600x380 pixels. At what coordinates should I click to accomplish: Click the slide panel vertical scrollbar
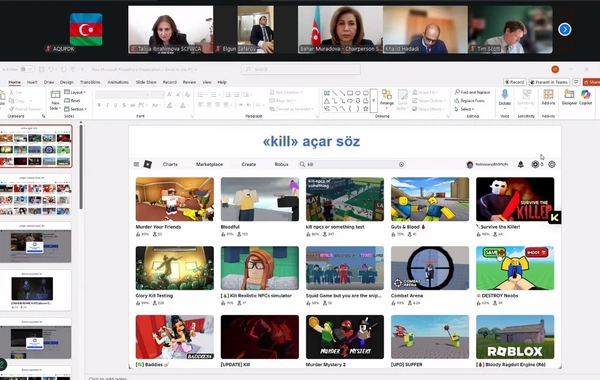tap(81, 166)
